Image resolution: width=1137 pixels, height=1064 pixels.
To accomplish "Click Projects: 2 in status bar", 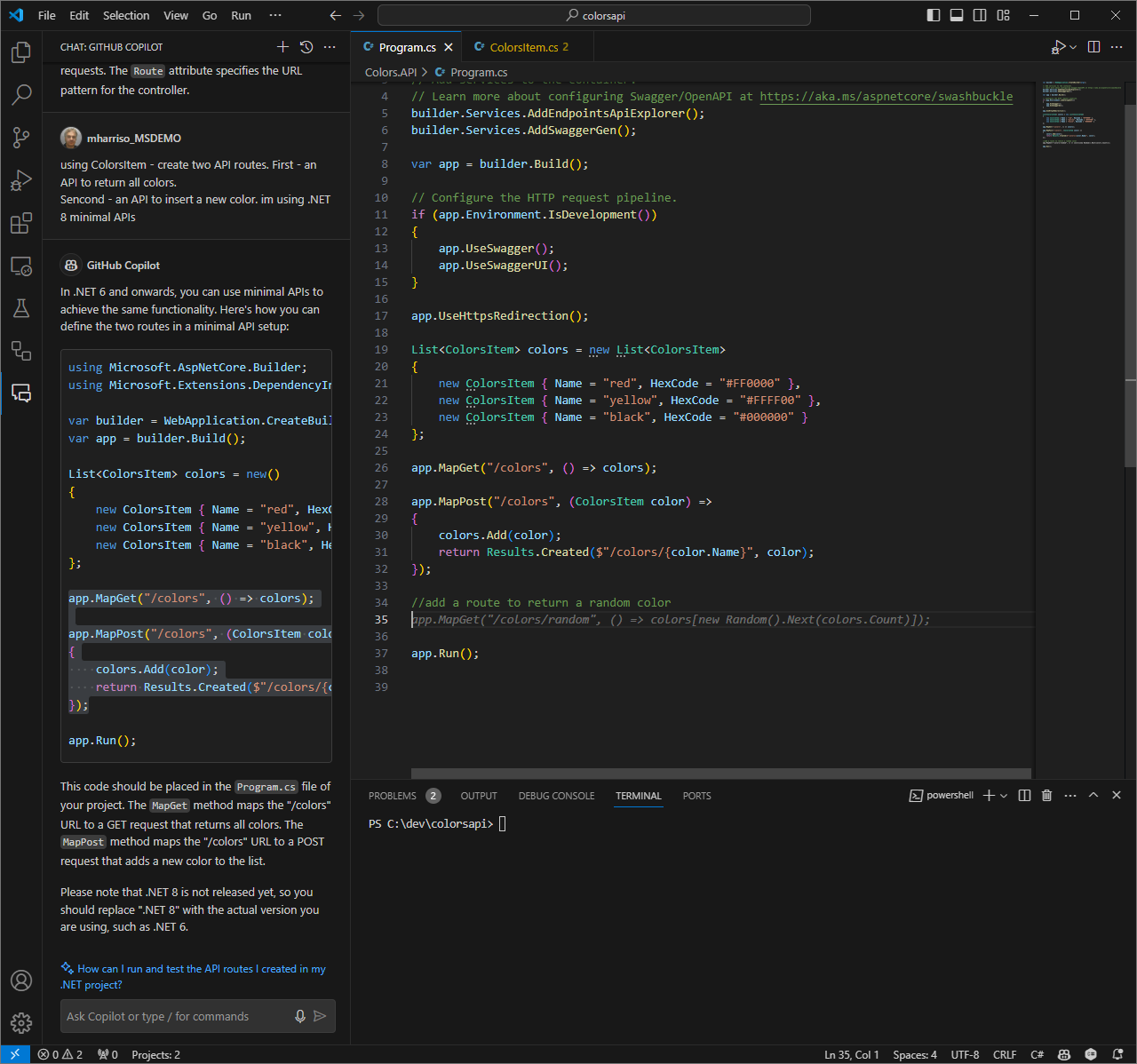I will 155,1054.
